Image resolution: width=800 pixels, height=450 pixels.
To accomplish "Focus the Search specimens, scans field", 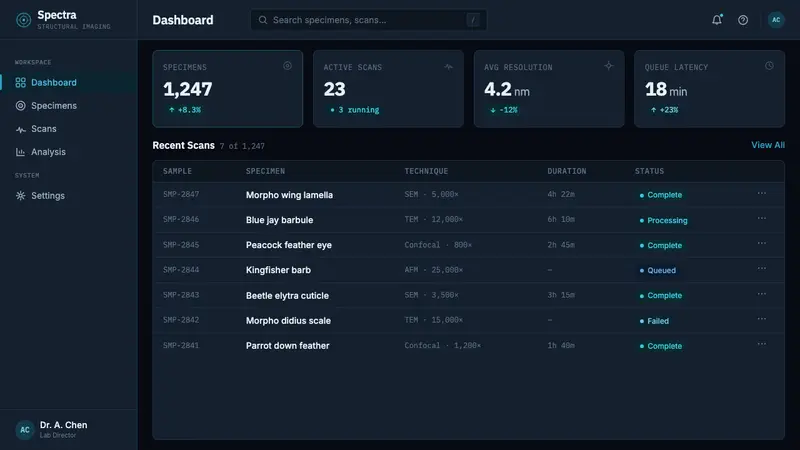I will pos(368,20).
